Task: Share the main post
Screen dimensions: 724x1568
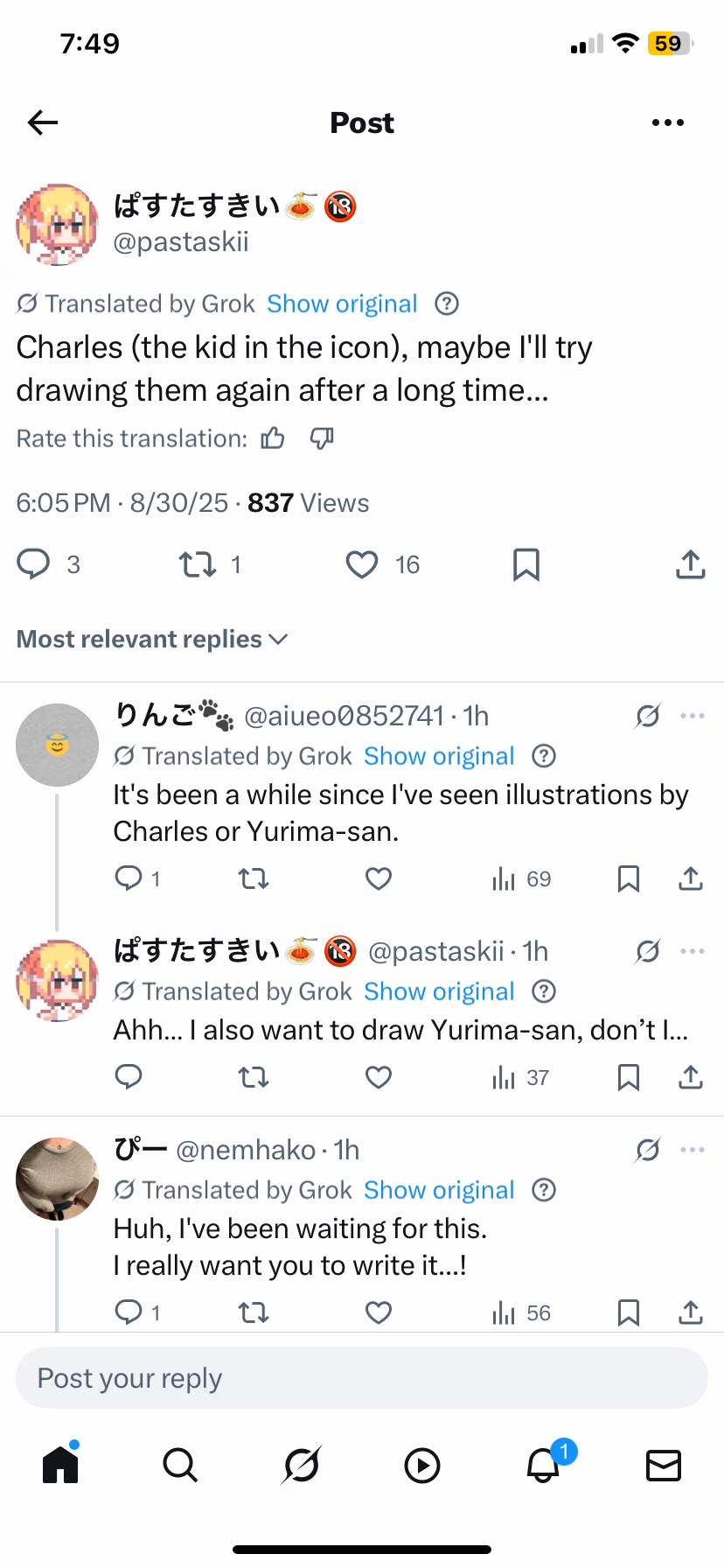Action: tap(690, 565)
